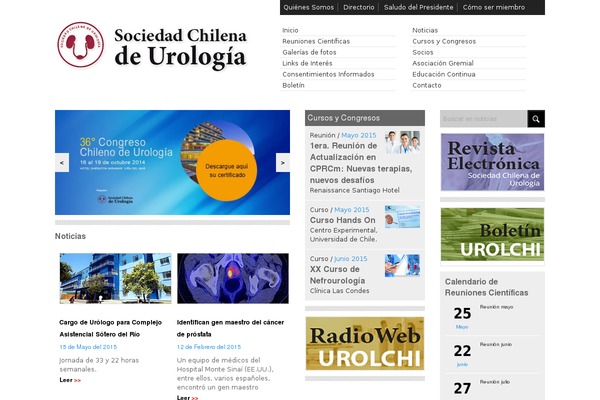Click the blue hospital building news image
The image size is (600, 400).
click(115, 278)
